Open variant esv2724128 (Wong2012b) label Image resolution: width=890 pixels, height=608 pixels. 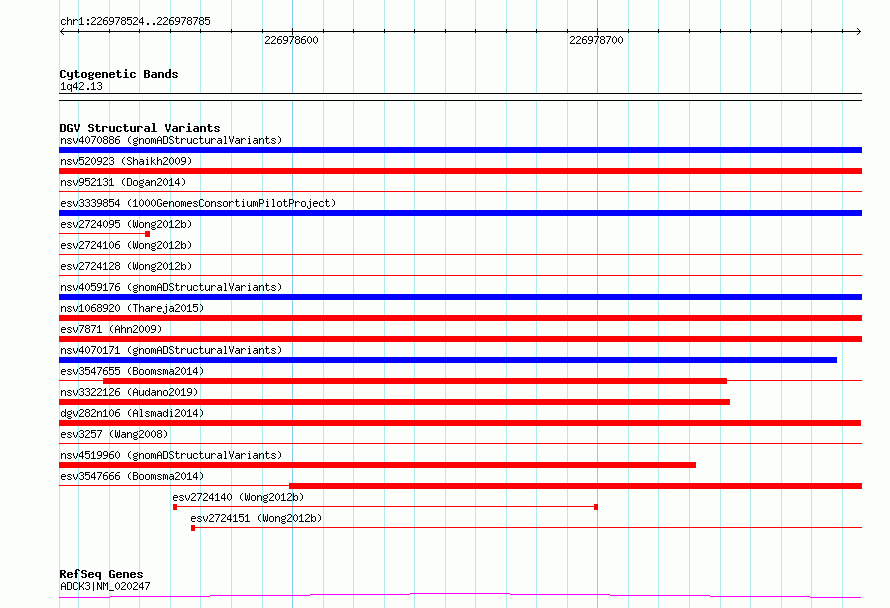pos(126,266)
